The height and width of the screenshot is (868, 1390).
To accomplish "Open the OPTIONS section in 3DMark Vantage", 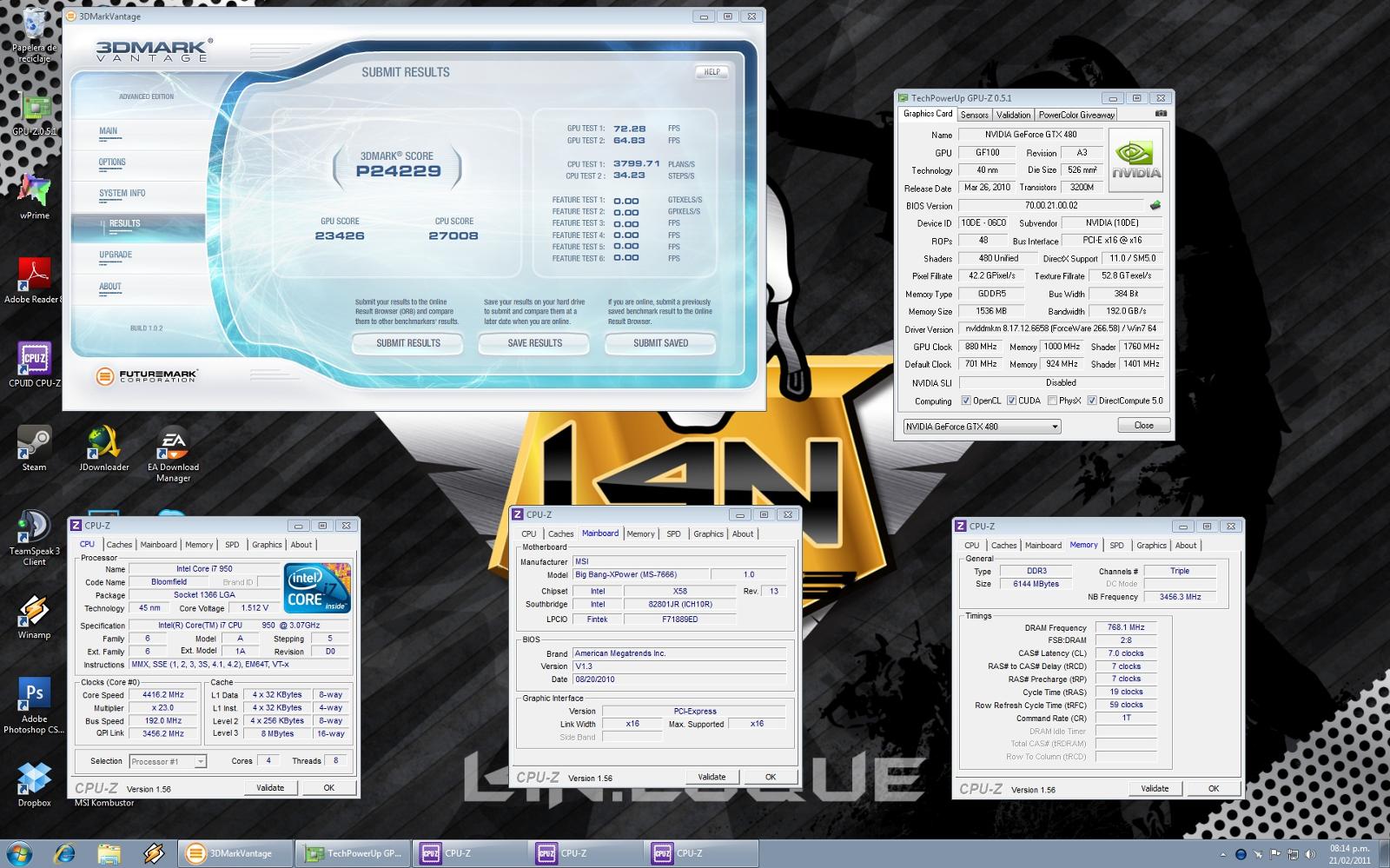I will [x=112, y=162].
